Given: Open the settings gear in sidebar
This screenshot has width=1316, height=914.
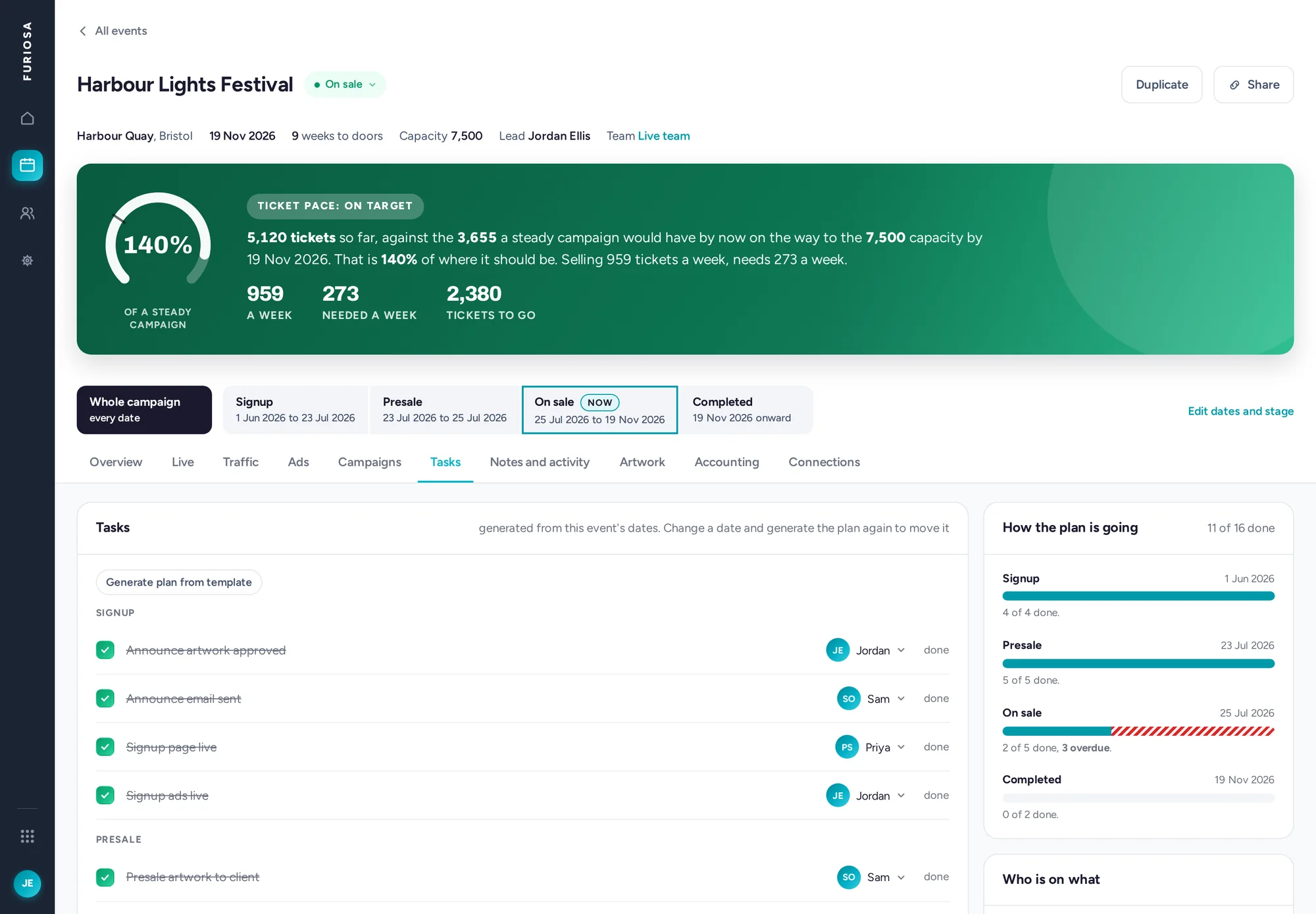Looking at the screenshot, I should [x=27, y=261].
